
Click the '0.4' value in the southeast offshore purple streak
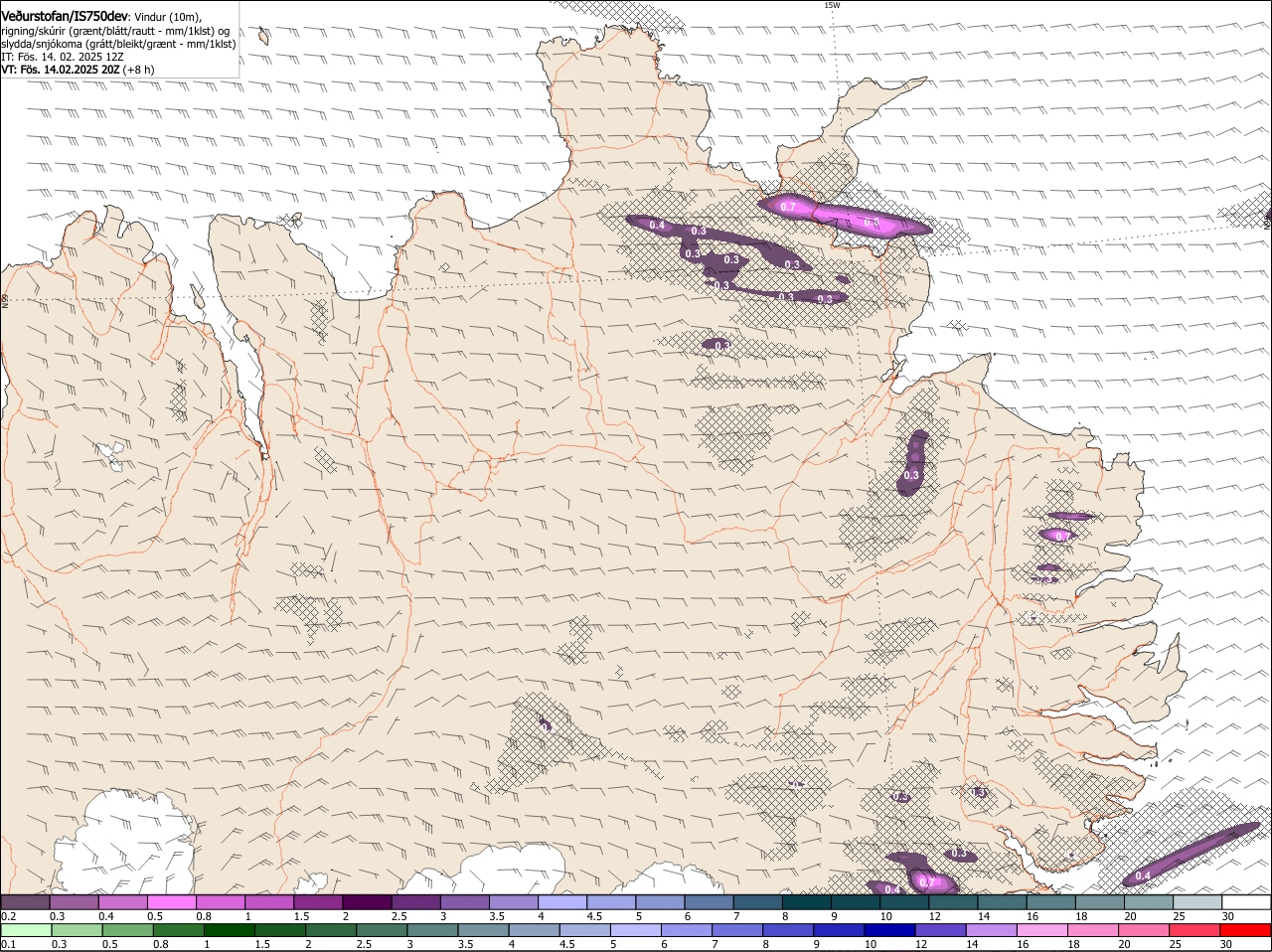[1143, 876]
